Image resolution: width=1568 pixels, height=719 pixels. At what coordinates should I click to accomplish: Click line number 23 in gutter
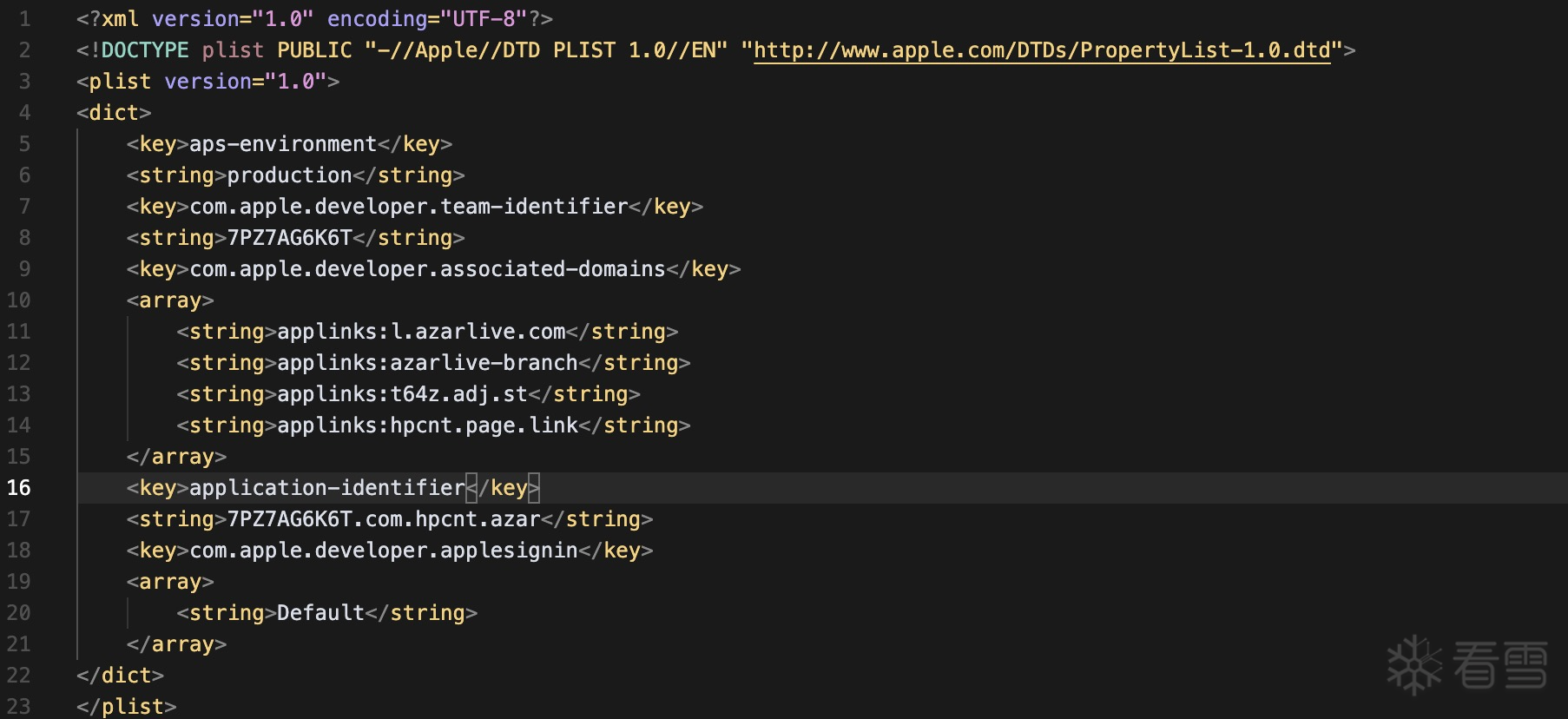tap(19, 707)
